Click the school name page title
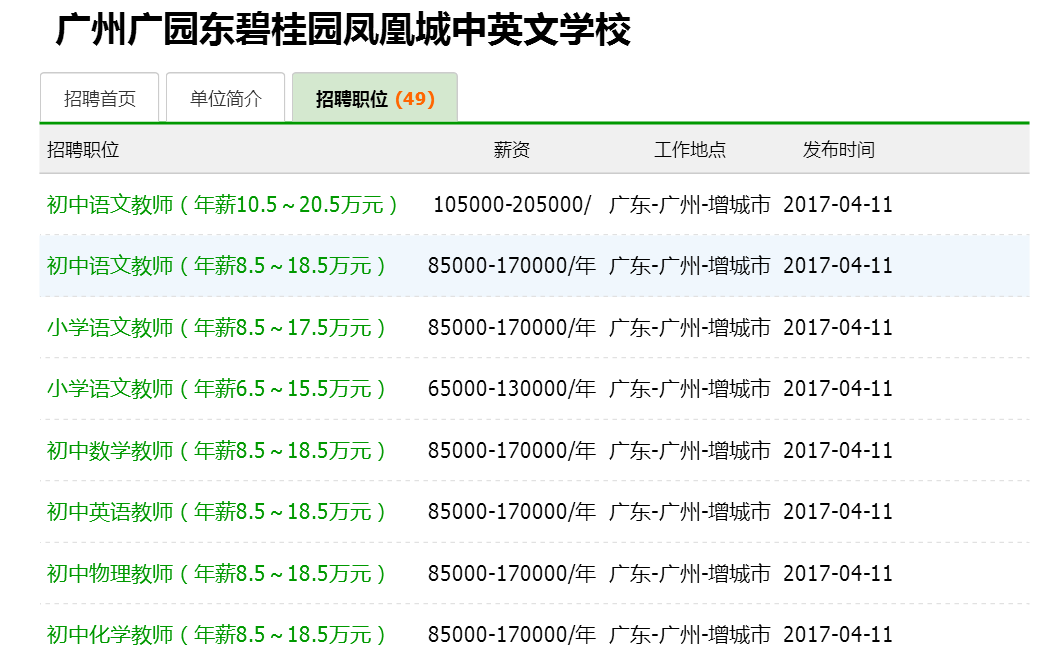 pyautogui.click(x=343, y=31)
